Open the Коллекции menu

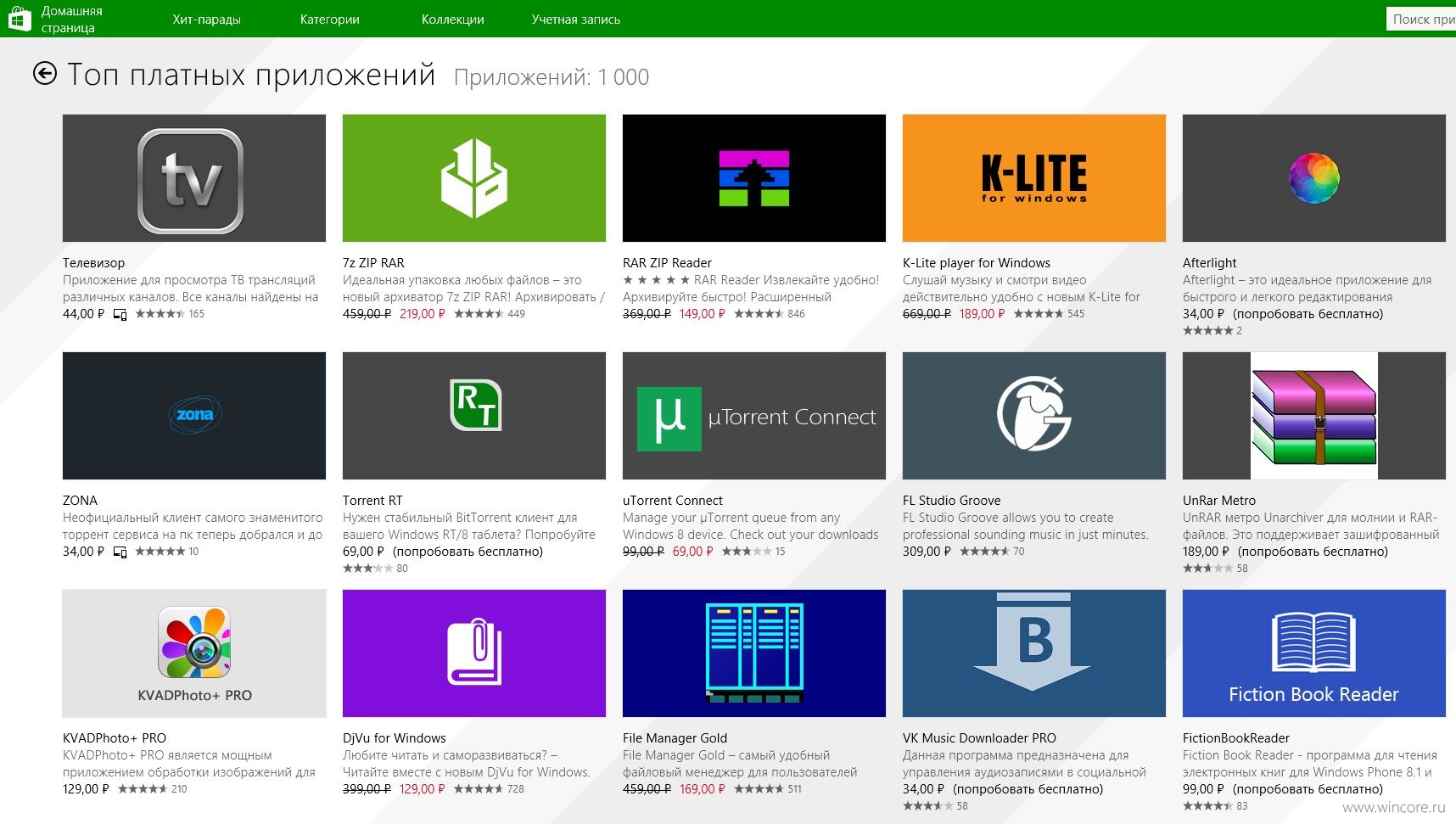click(453, 19)
